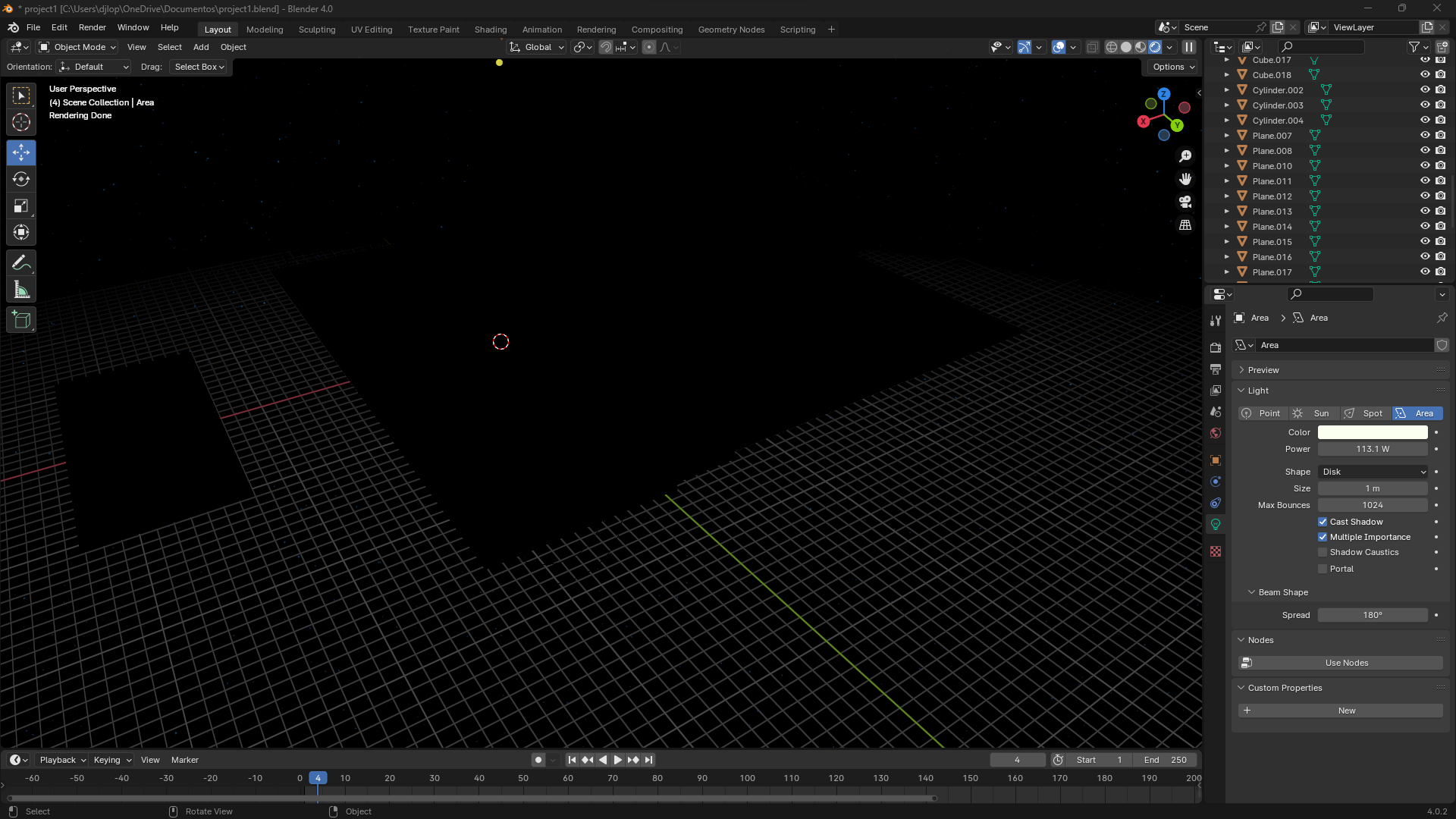Viewport: 1456px width, 819px height.
Task: Switch to the Shading workspace tab
Action: coord(490,30)
